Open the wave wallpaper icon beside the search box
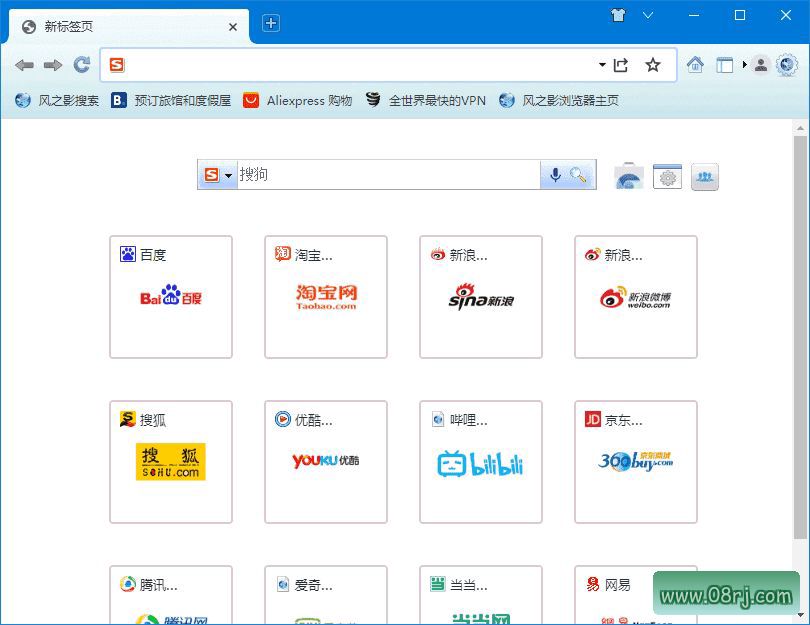The height and width of the screenshot is (625, 810). point(629,177)
